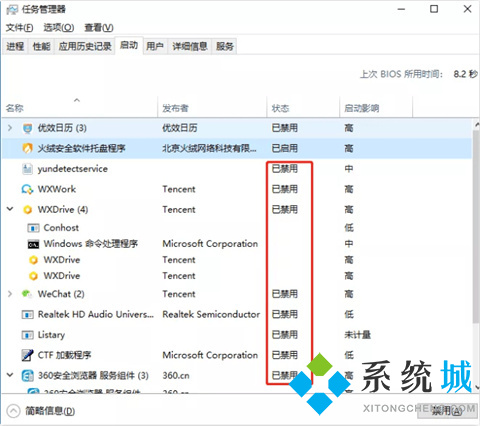Click the WeChat (2) icon
The height and width of the screenshot is (426, 480).
[27, 294]
